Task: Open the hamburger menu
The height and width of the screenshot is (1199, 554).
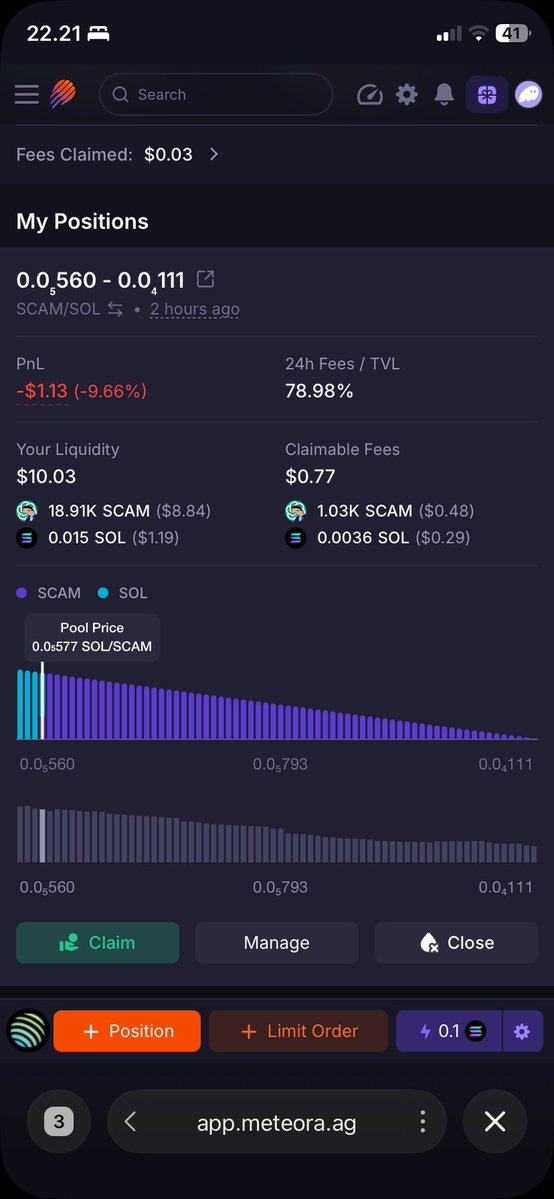Action: point(27,94)
